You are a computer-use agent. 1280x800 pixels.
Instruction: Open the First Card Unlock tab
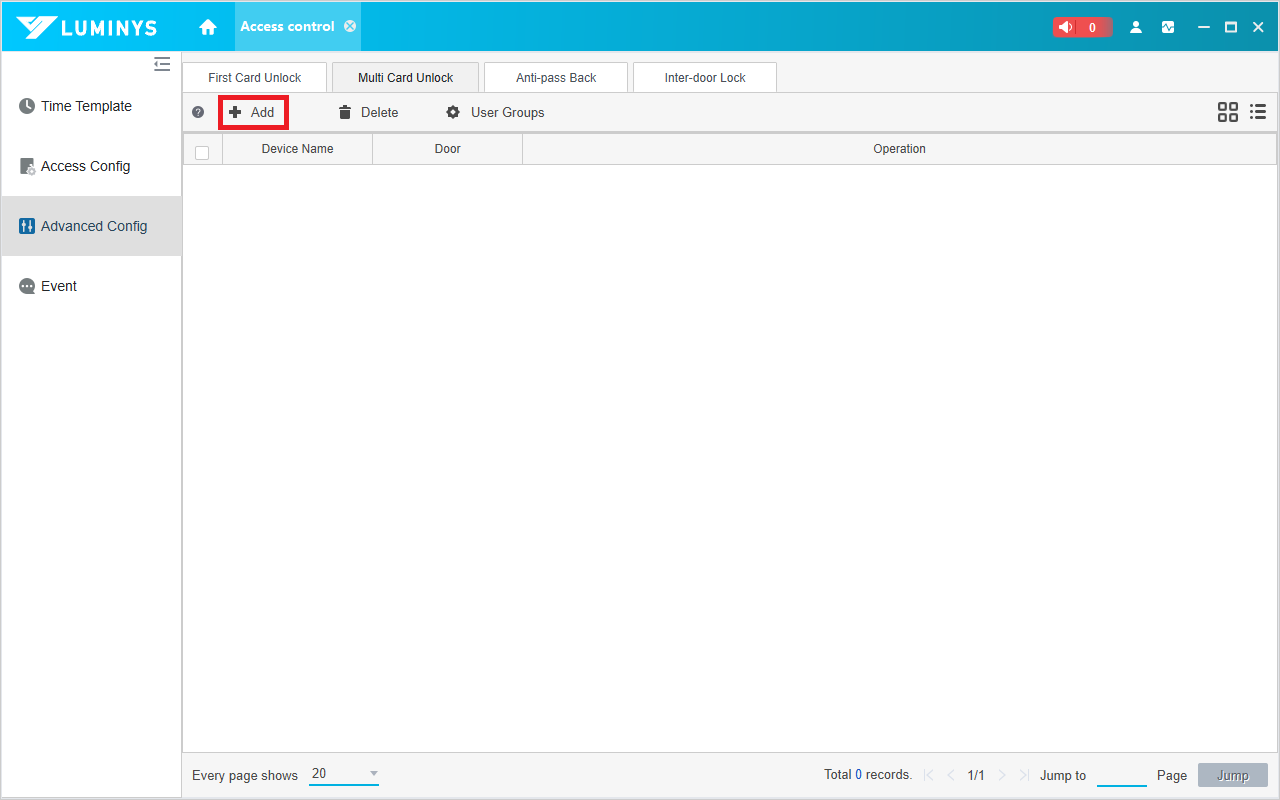click(255, 78)
